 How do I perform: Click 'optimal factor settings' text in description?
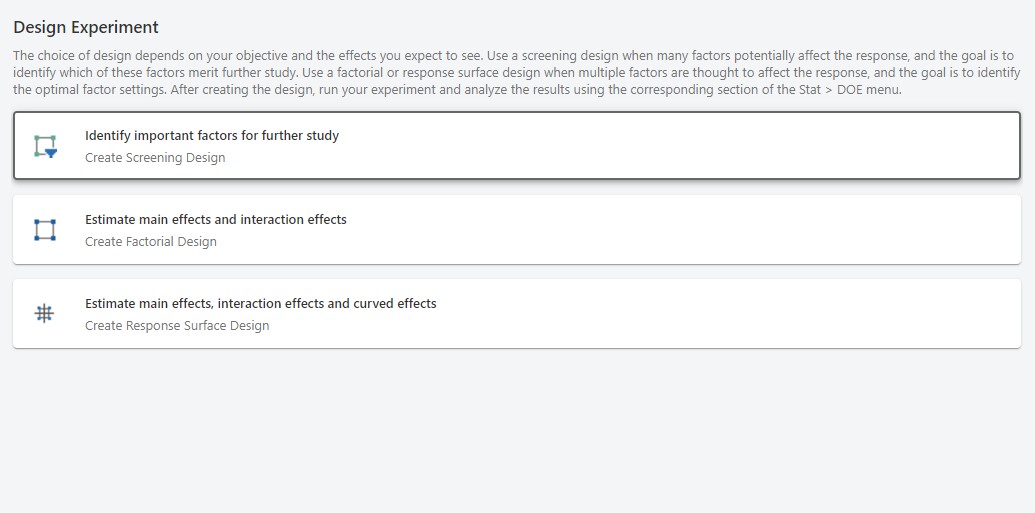[x=86, y=90]
